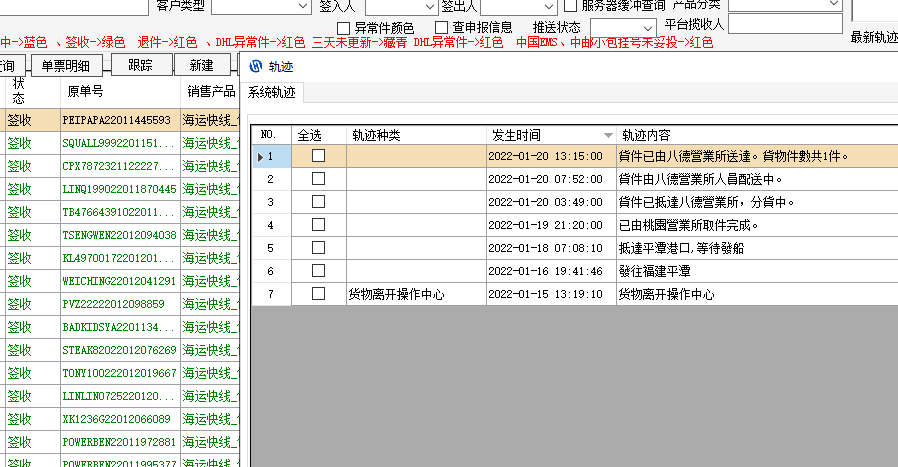This screenshot has height=467, width=898.
Task: Check the box in track row 7
Action: pos(318,293)
